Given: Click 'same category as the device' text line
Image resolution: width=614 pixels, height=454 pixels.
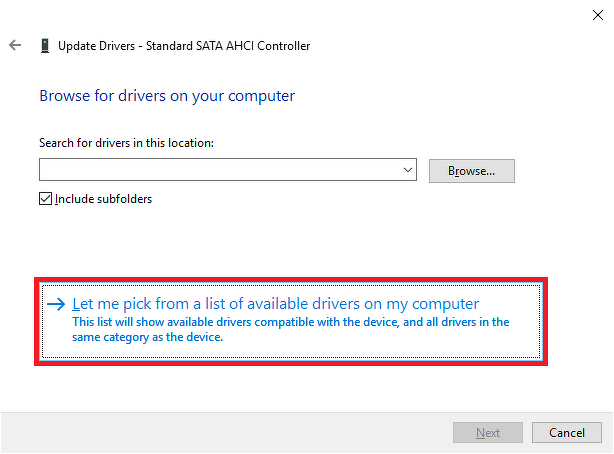Looking at the screenshot, I should click(x=148, y=337).
